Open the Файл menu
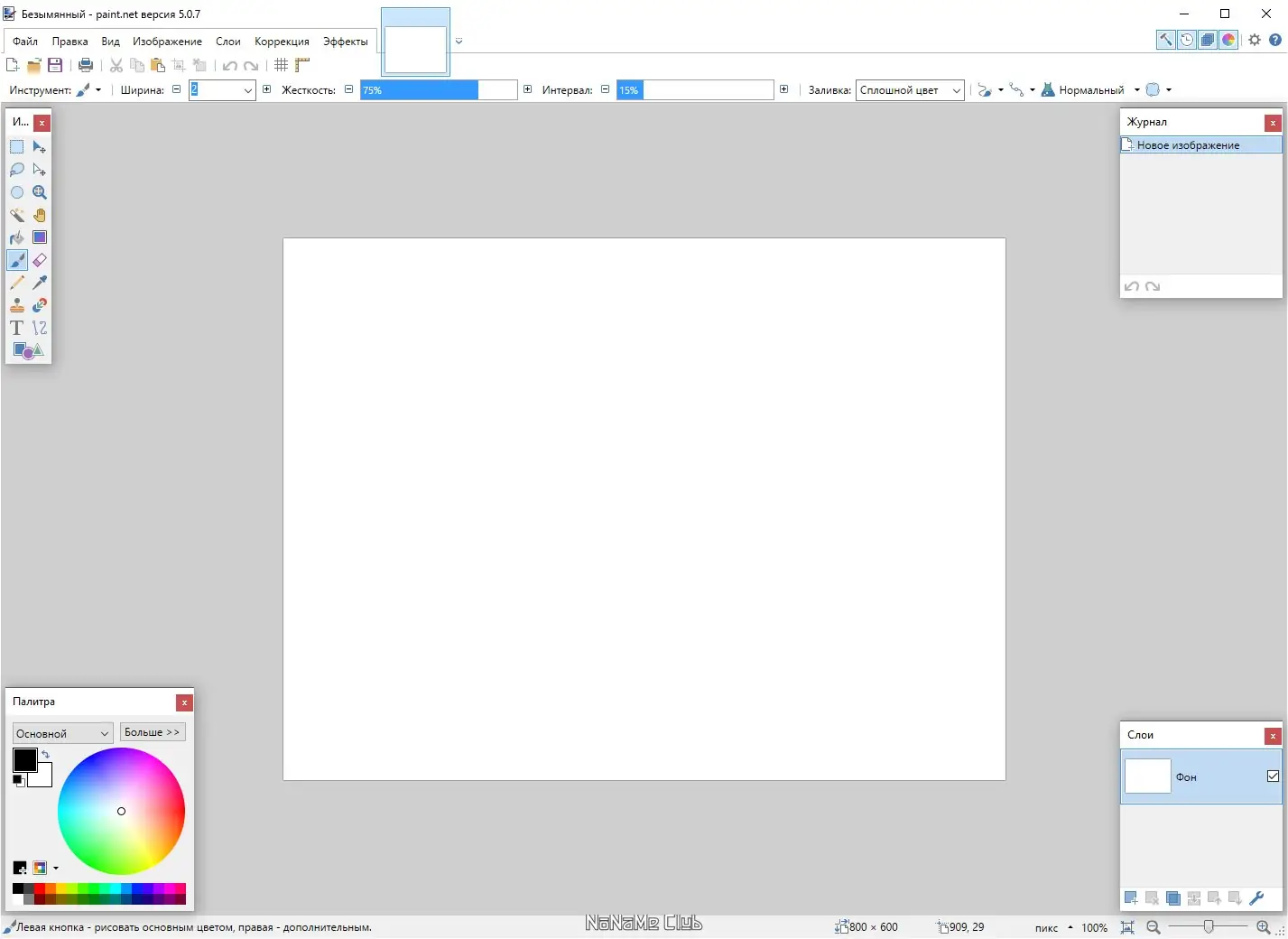The height and width of the screenshot is (939, 1288). [x=25, y=42]
